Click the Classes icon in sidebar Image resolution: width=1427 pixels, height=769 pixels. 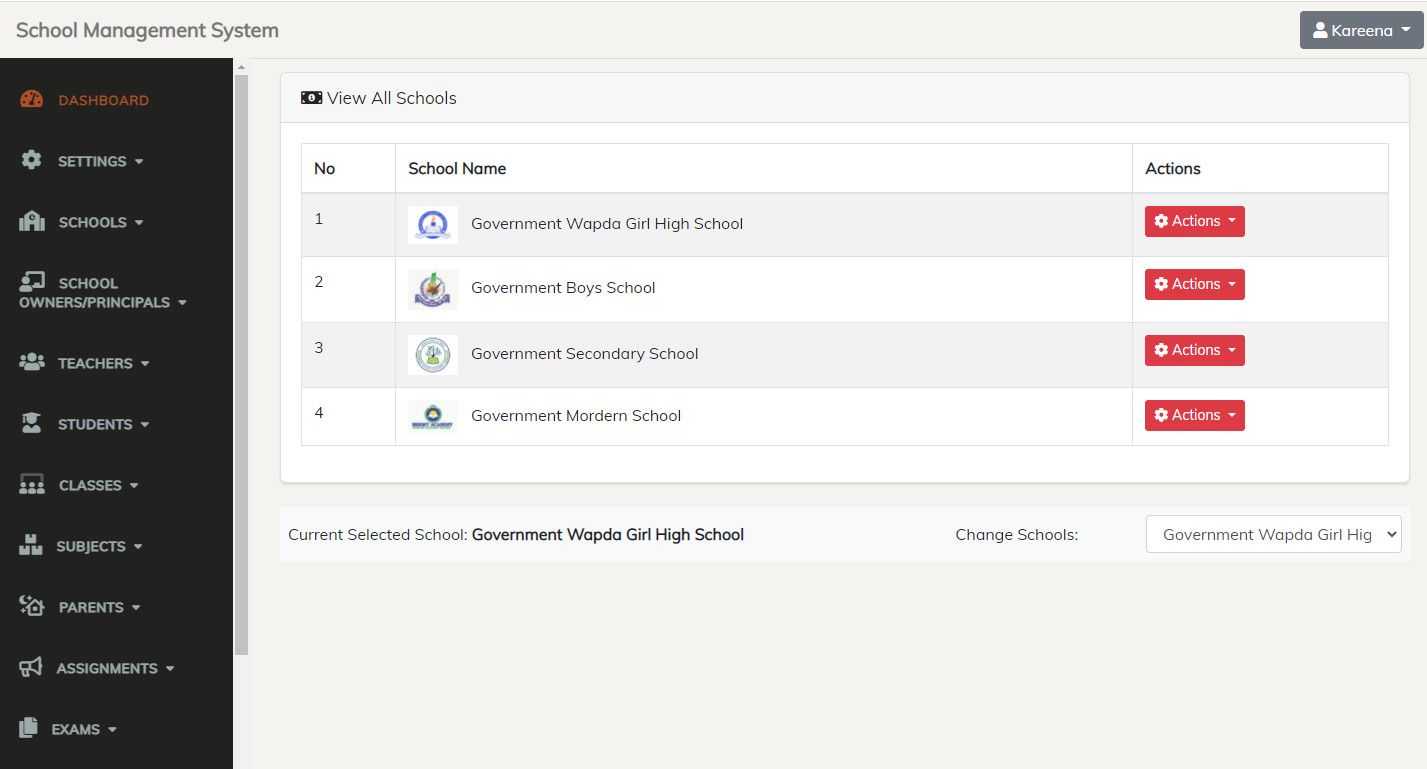pos(32,485)
